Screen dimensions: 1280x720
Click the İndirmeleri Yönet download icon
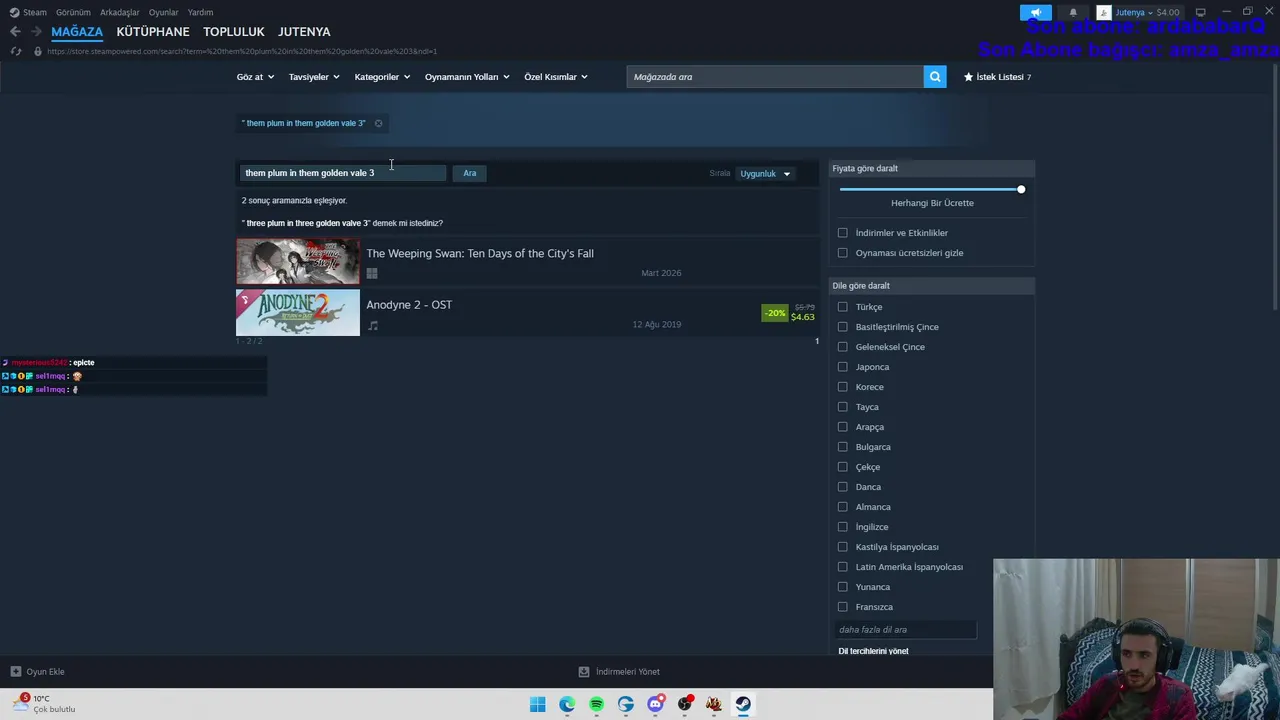584,672
